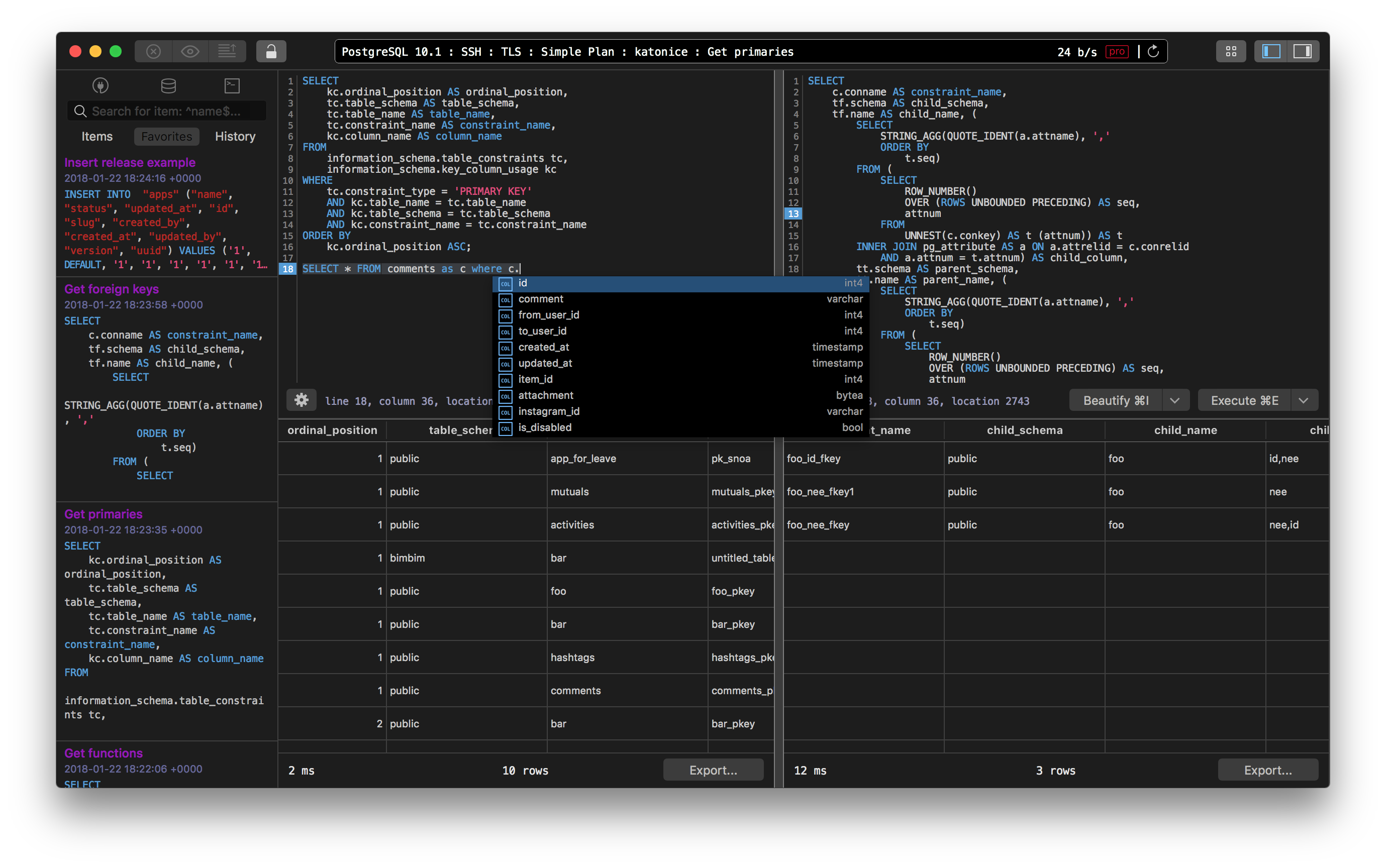This screenshot has height=868, width=1386.
Task: Open the Get foreign keys favorite
Action: pyautogui.click(x=112, y=289)
